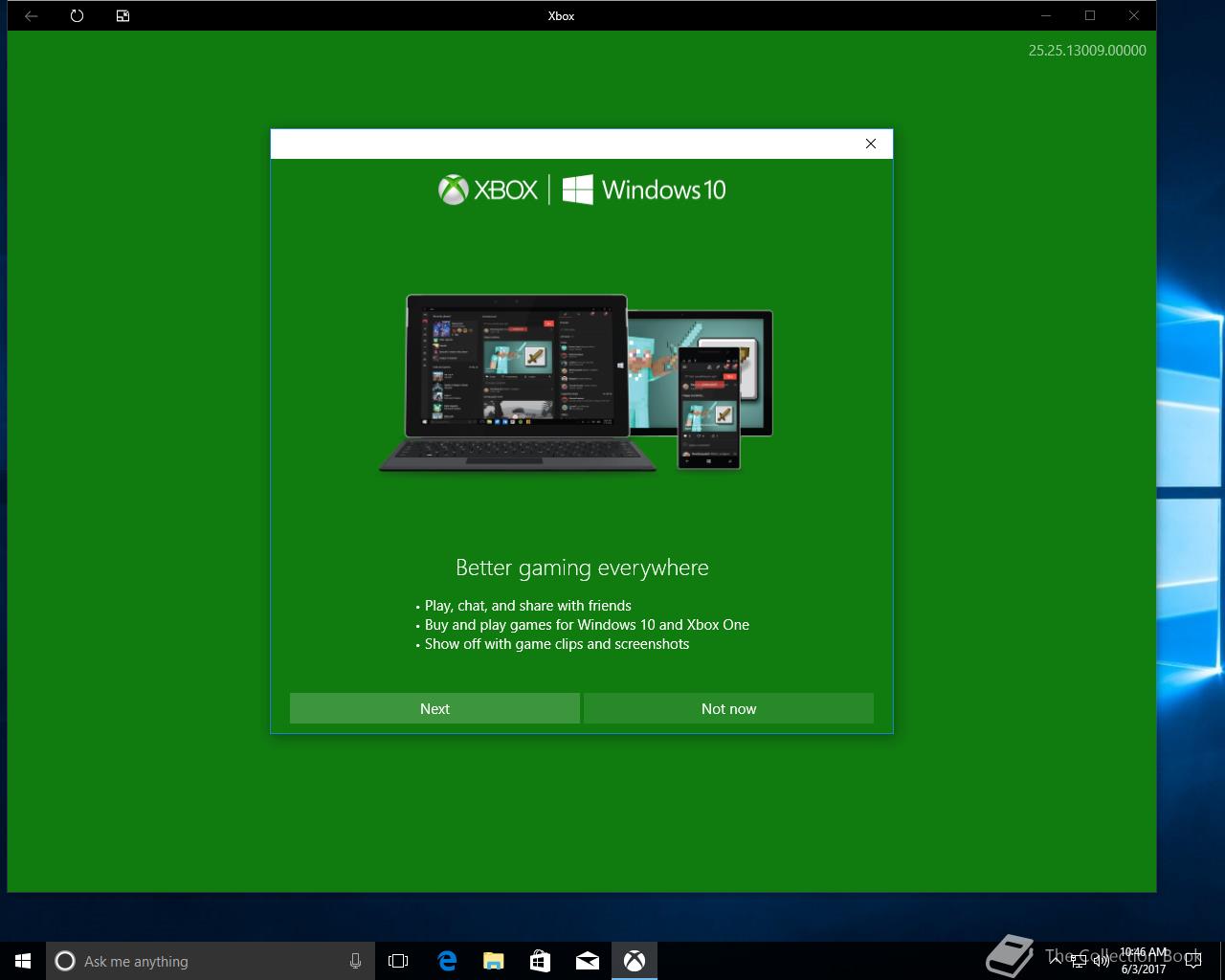Open the volume control in system tray

tap(1102, 961)
